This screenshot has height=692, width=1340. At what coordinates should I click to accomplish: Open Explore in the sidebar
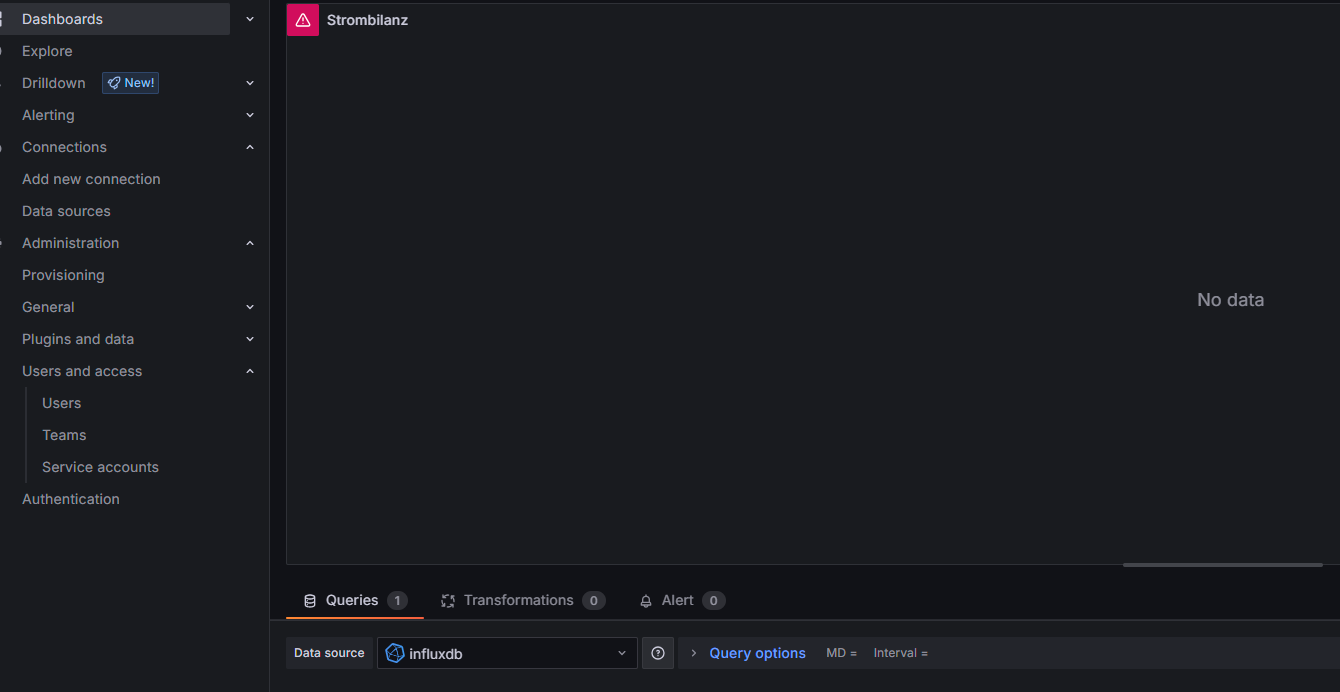[47, 51]
